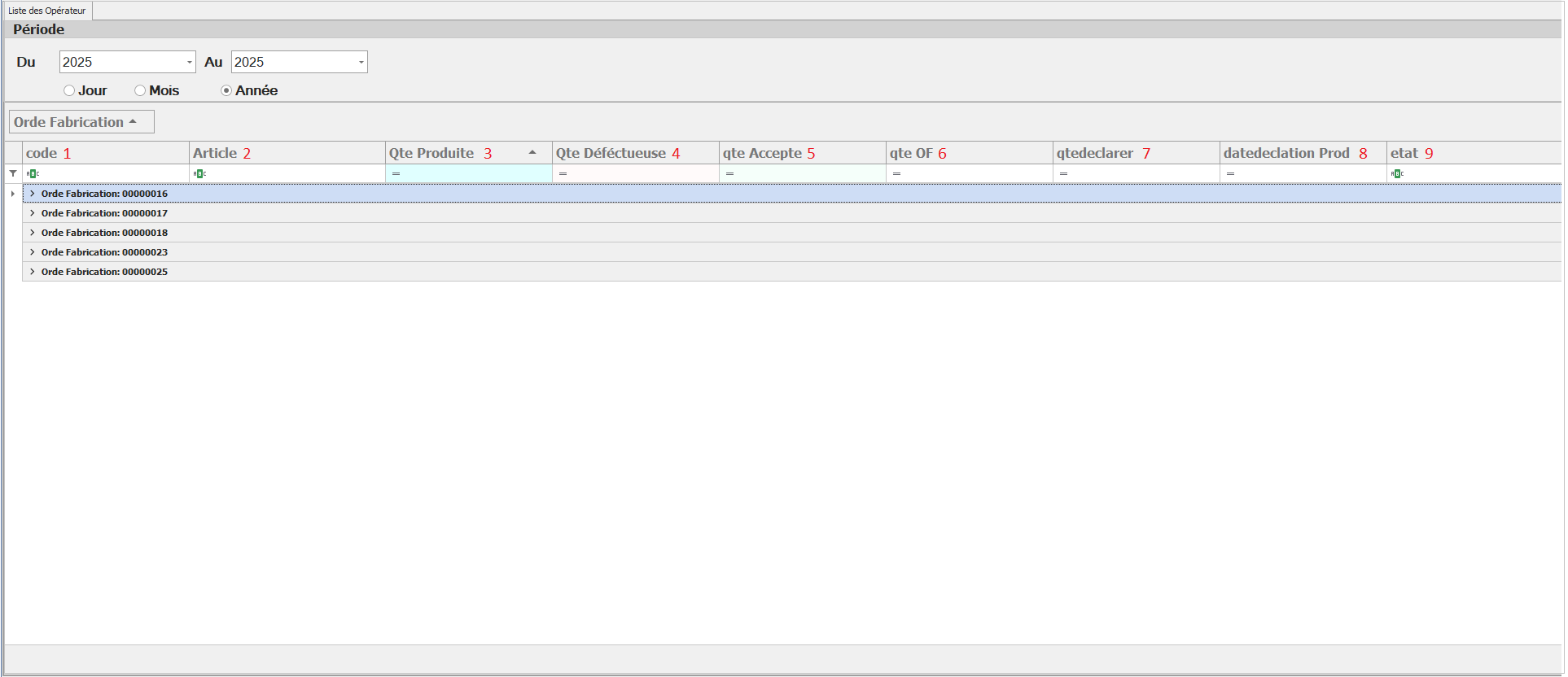Select the Année radio button
The image size is (1568, 677).
[x=226, y=90]
